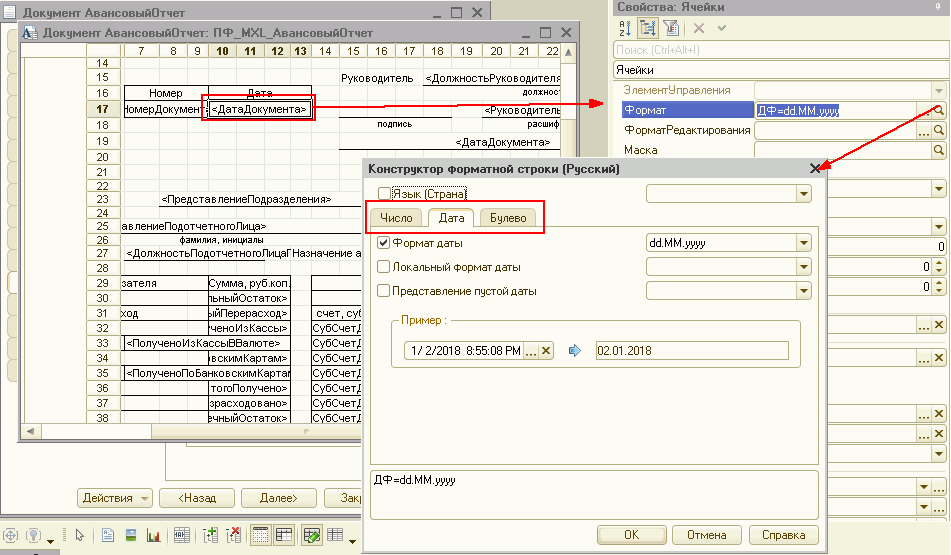Open the date picker ellipsis in Пример
The height and width of the screenshot is (555, 951).
coord(531,351)
